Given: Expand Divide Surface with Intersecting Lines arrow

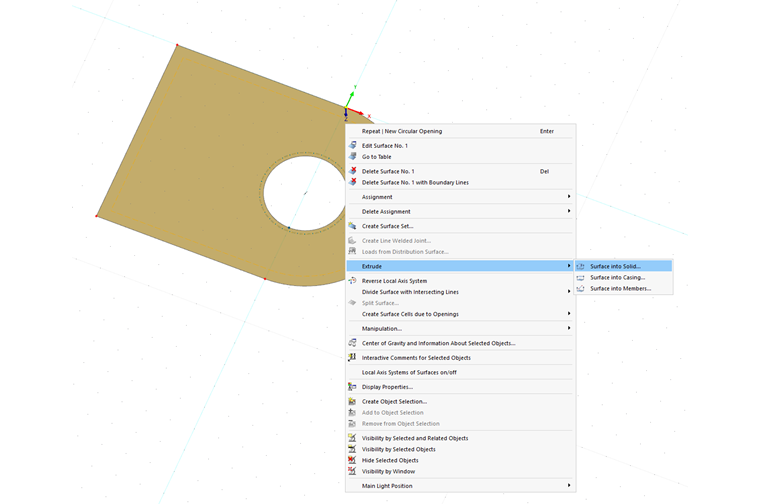Looking at the screenshot, I should click(x=569, y=291).
